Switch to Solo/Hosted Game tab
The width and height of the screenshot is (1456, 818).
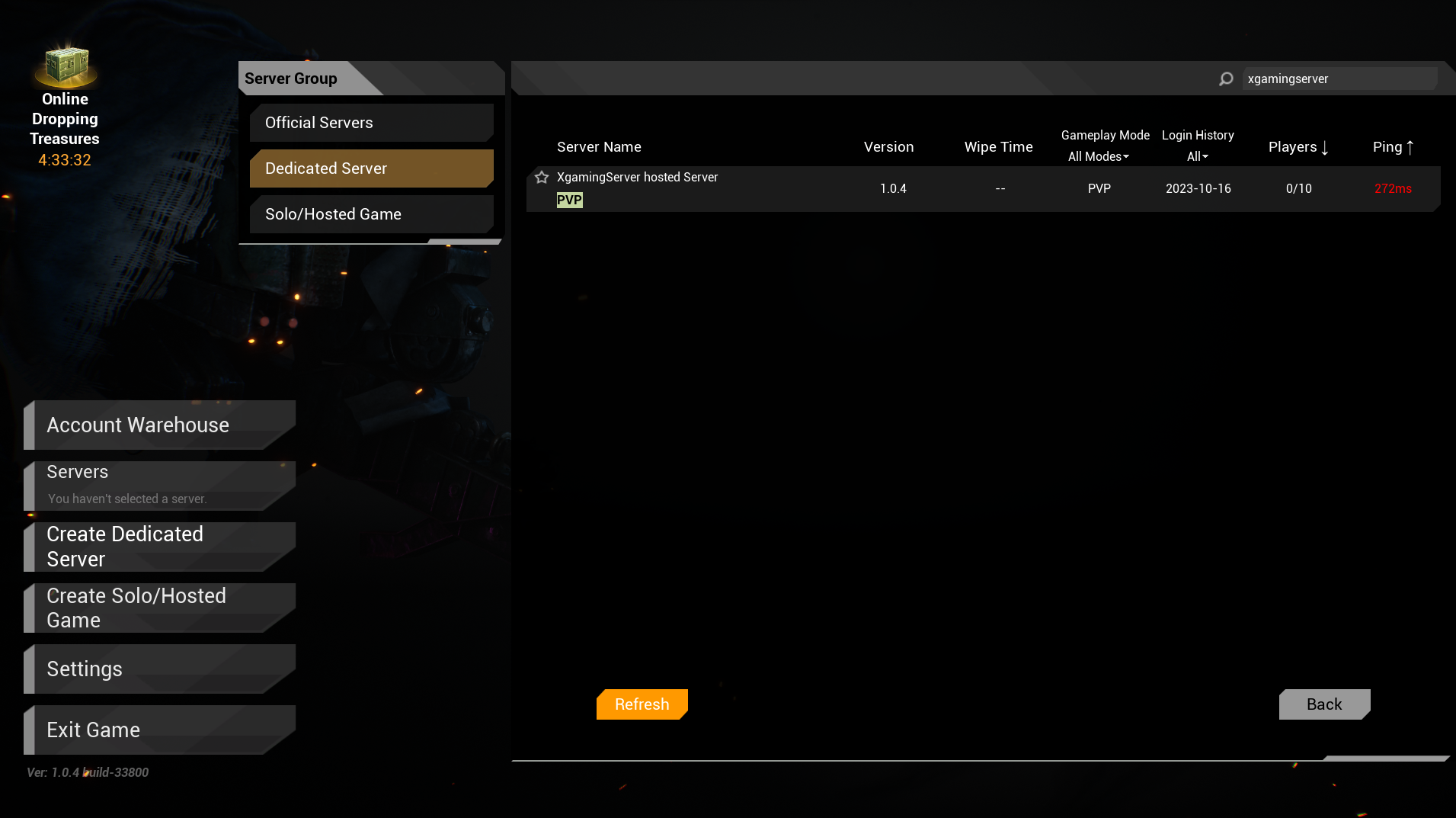[x=371, y=214]
